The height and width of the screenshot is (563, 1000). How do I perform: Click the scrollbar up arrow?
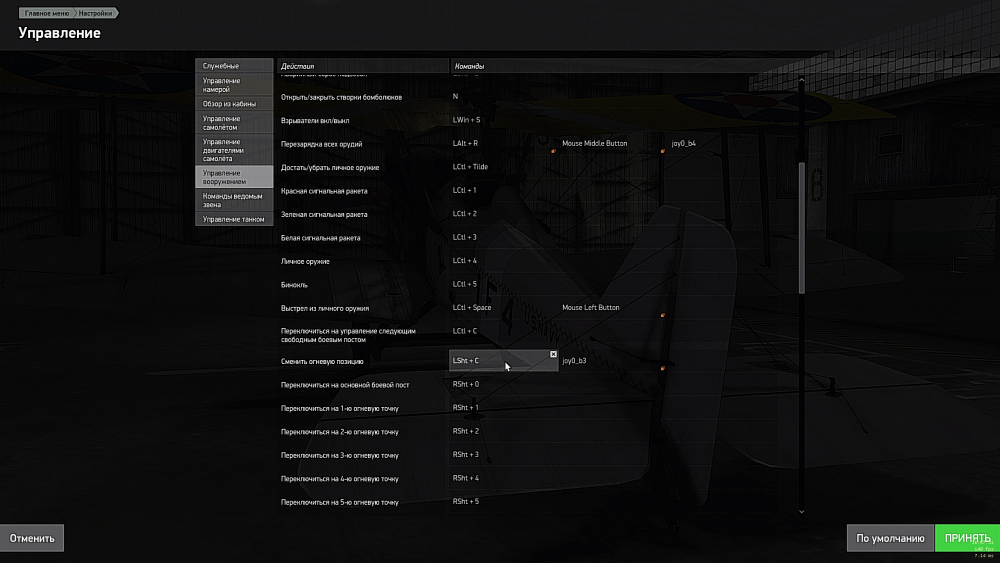pos(801,80)
